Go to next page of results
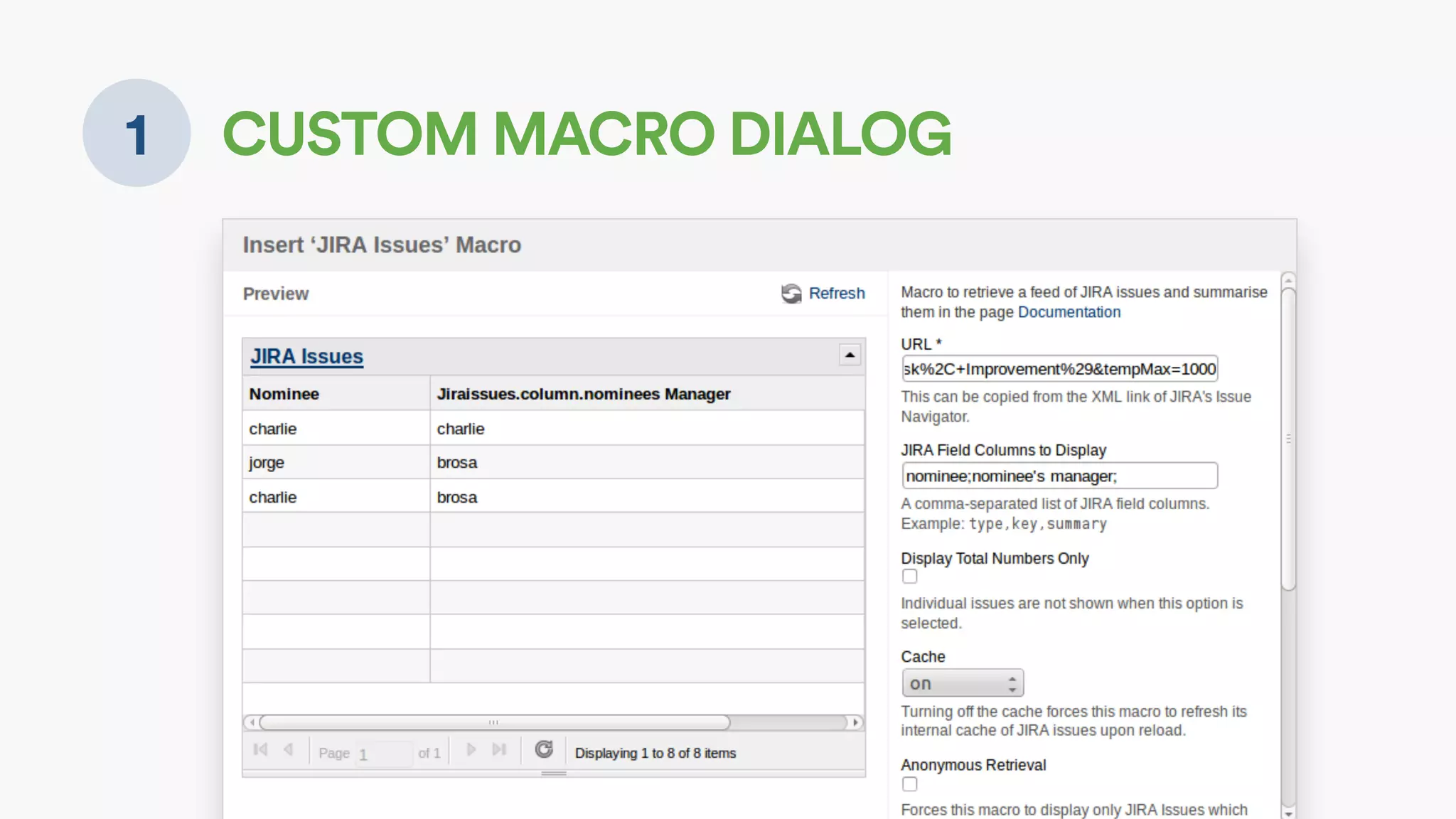 pos(471,749)
